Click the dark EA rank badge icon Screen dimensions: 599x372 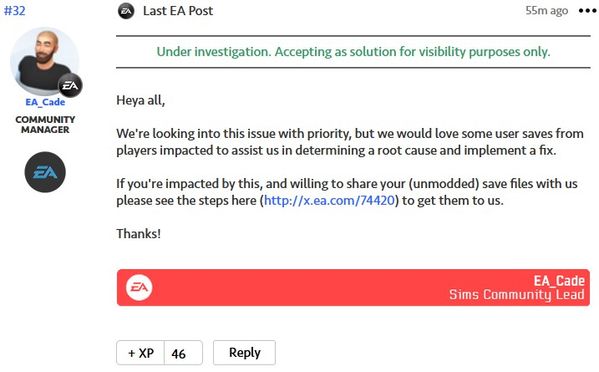pos(45,172)
